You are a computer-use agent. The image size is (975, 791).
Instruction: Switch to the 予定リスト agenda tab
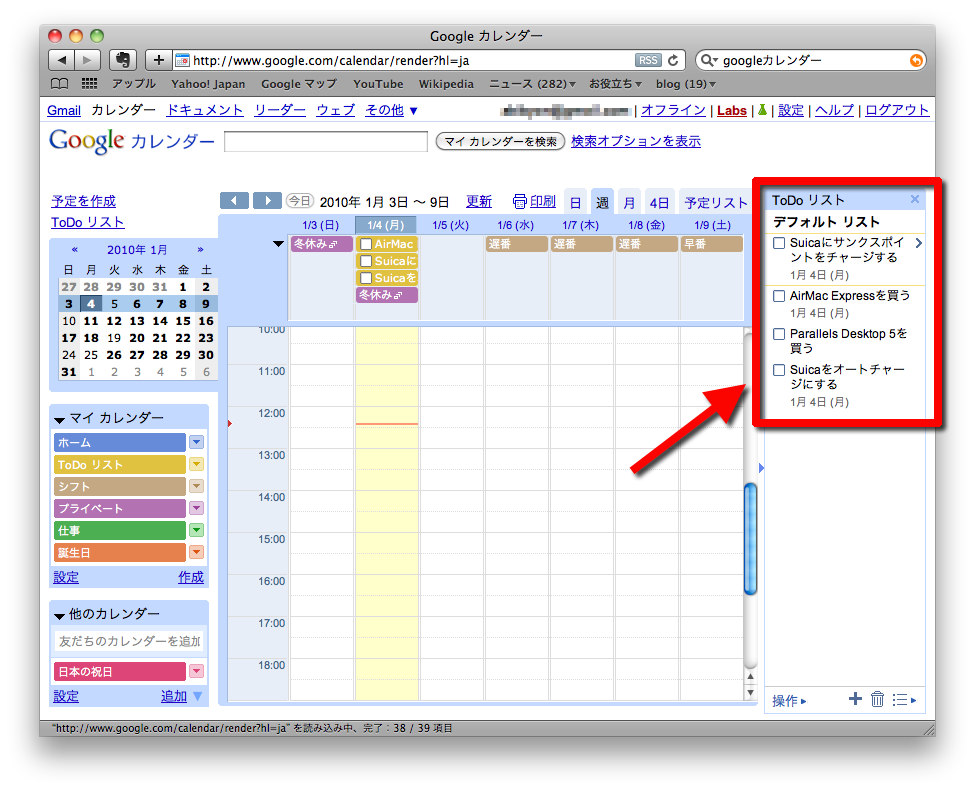[x=715, y=203]
